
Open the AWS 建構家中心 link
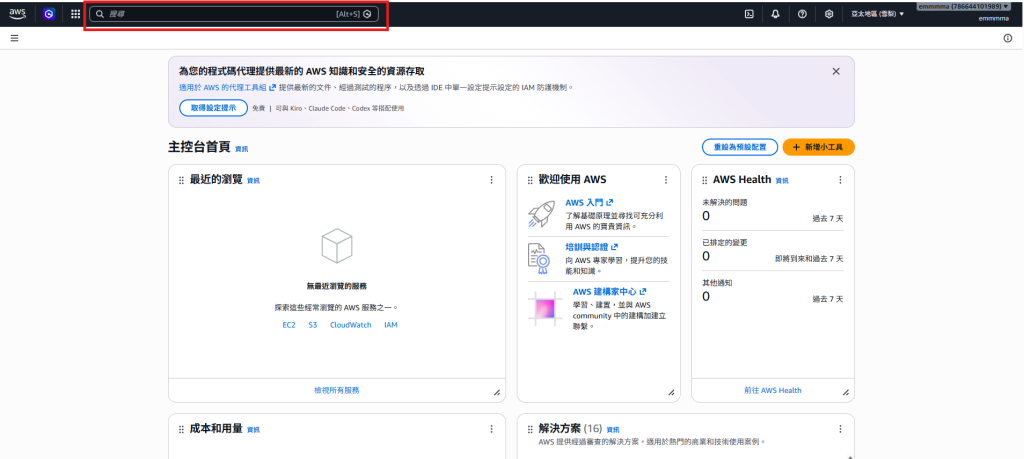coord(609,292)
